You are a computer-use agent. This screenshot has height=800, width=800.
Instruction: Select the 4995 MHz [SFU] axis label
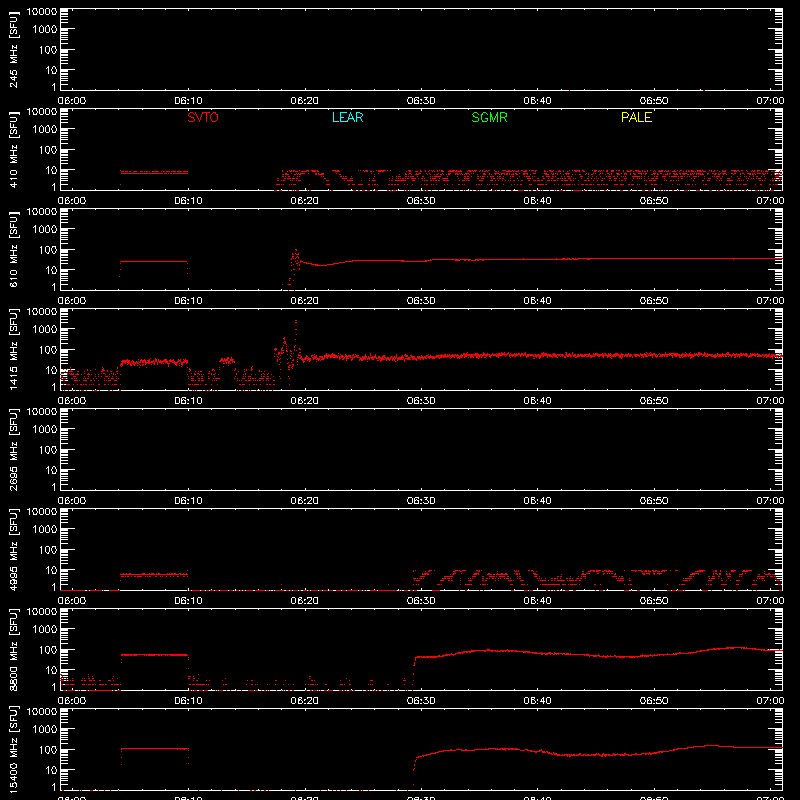click(x=13, y=549)
